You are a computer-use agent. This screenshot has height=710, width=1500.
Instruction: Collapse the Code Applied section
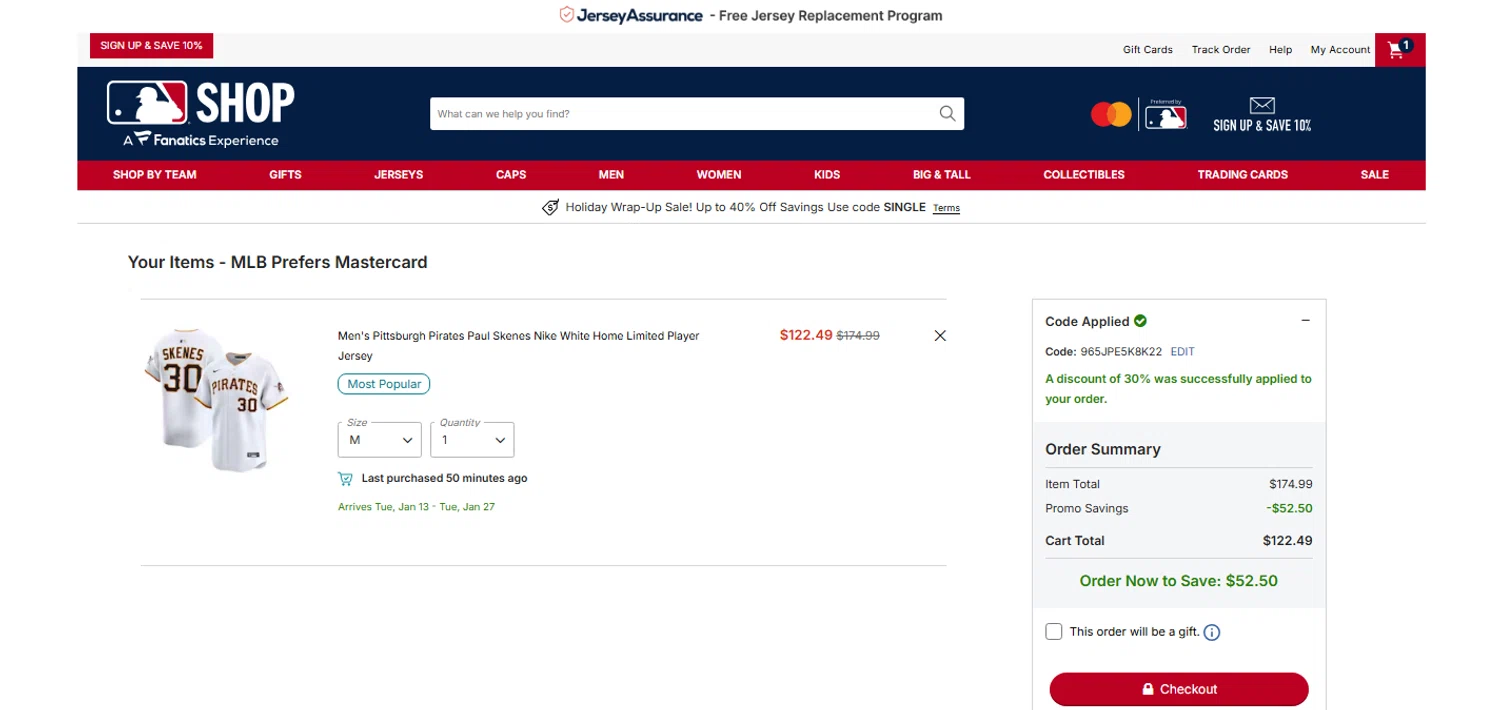1305,321
